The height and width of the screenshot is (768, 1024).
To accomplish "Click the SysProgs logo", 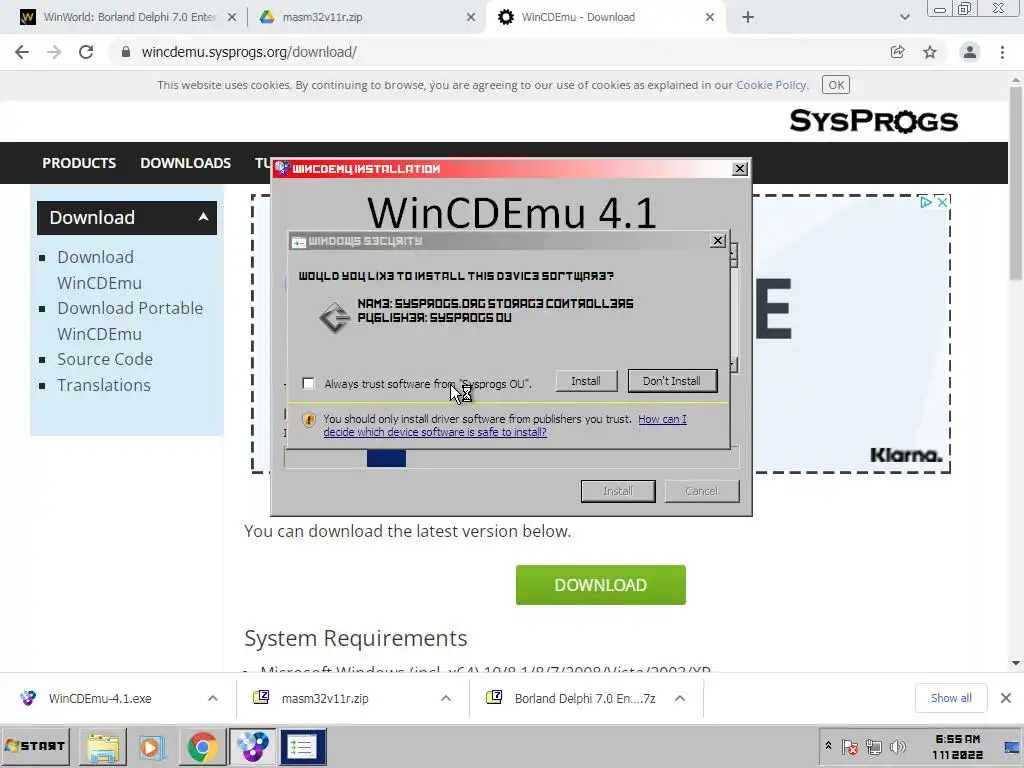I will tap(874, 121).
